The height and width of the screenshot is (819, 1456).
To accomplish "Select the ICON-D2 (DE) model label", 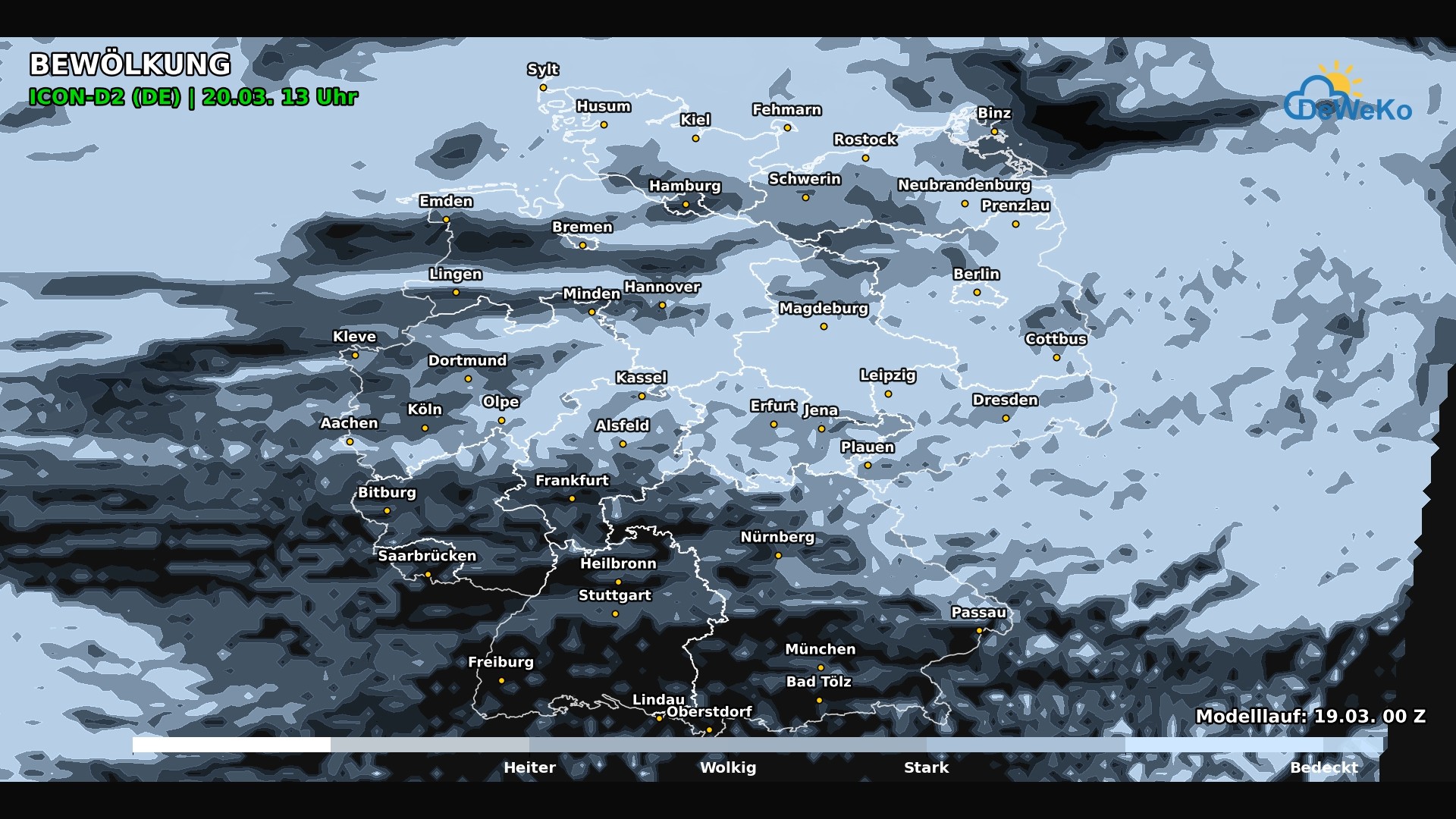I will pos(106,98).
